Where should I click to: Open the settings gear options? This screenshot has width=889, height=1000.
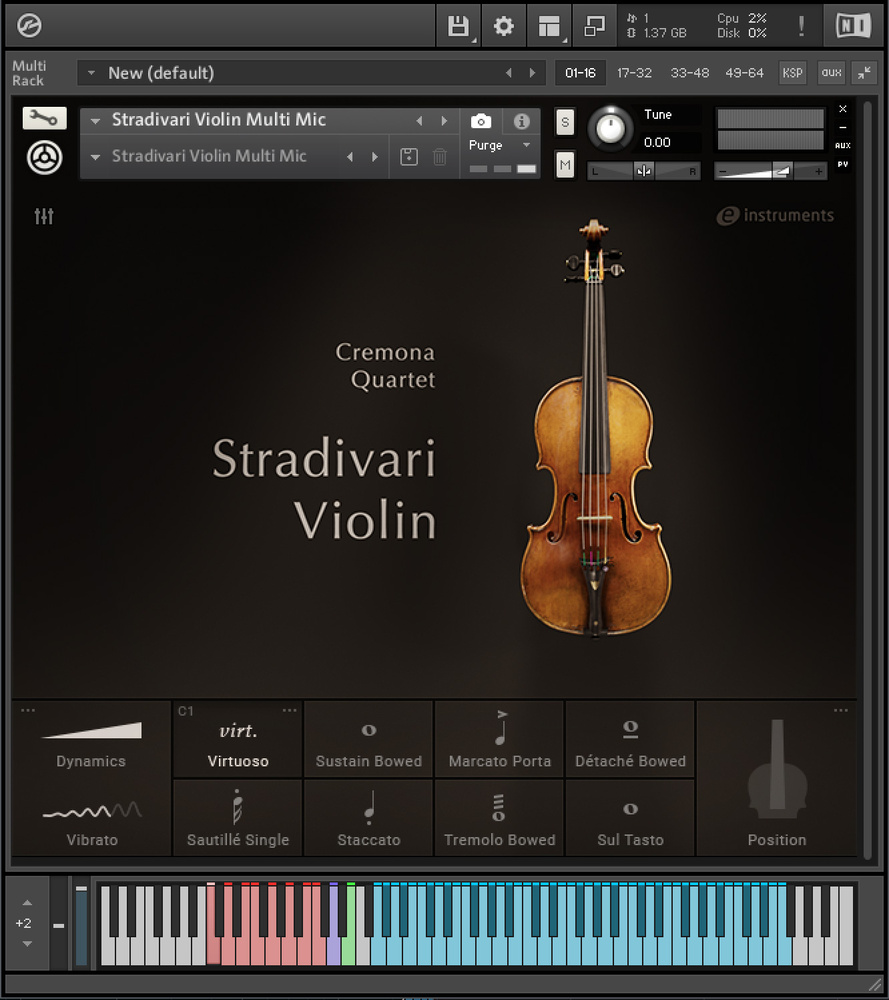click(x=504, y=26)
